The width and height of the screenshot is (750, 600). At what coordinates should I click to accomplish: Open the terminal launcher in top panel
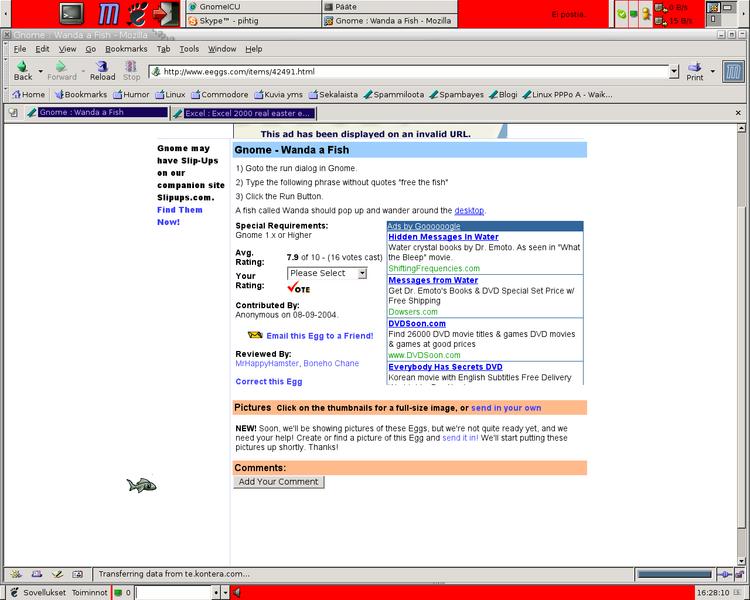point(71,13)
